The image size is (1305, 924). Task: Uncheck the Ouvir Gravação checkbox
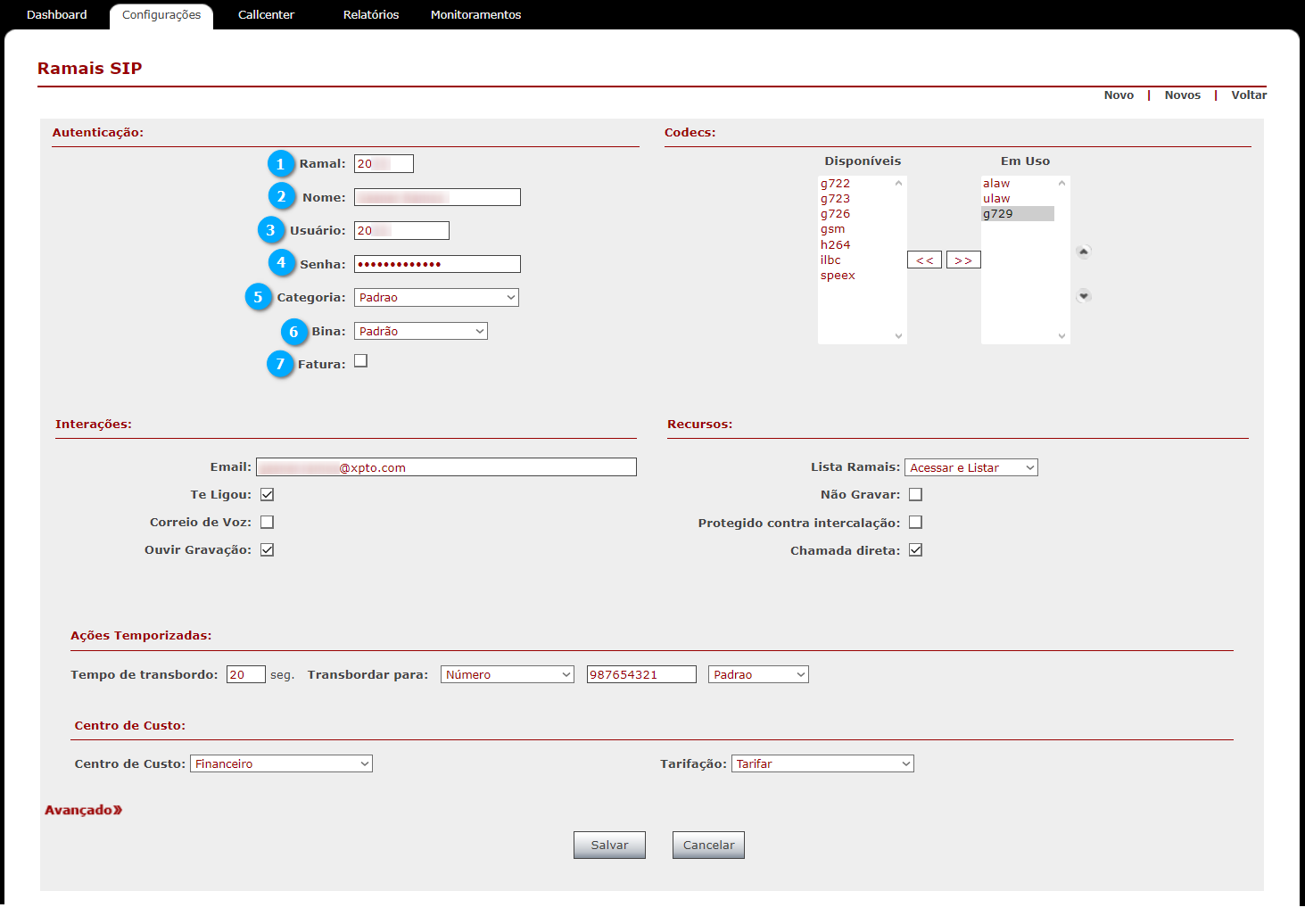(x=267, y=549)
